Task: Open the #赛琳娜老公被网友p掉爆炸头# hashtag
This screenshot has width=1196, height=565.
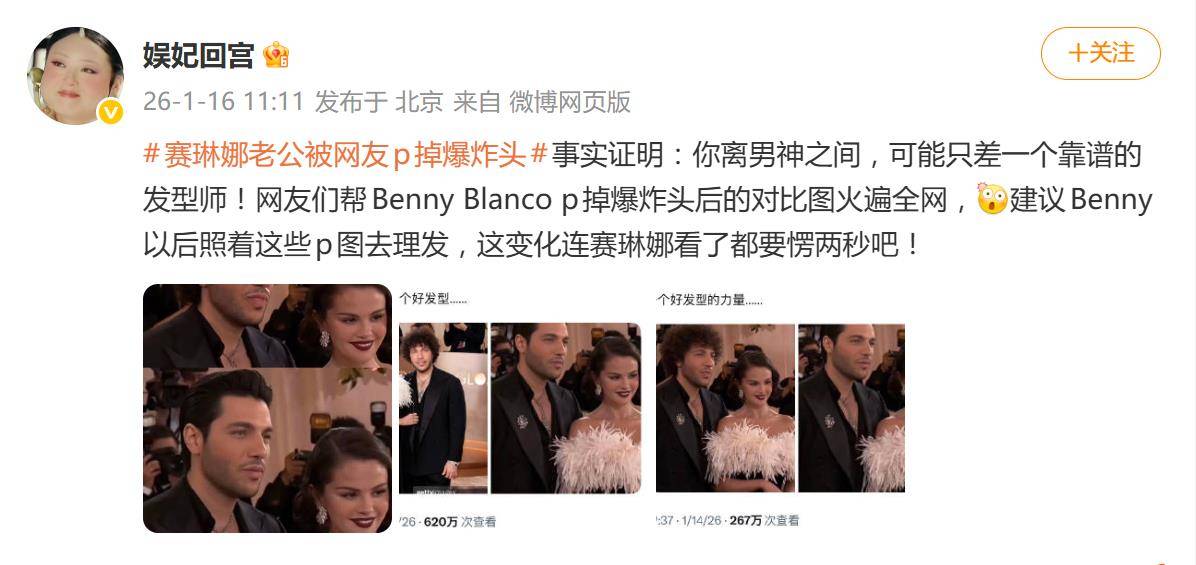Action: click(x=346, y=156)
